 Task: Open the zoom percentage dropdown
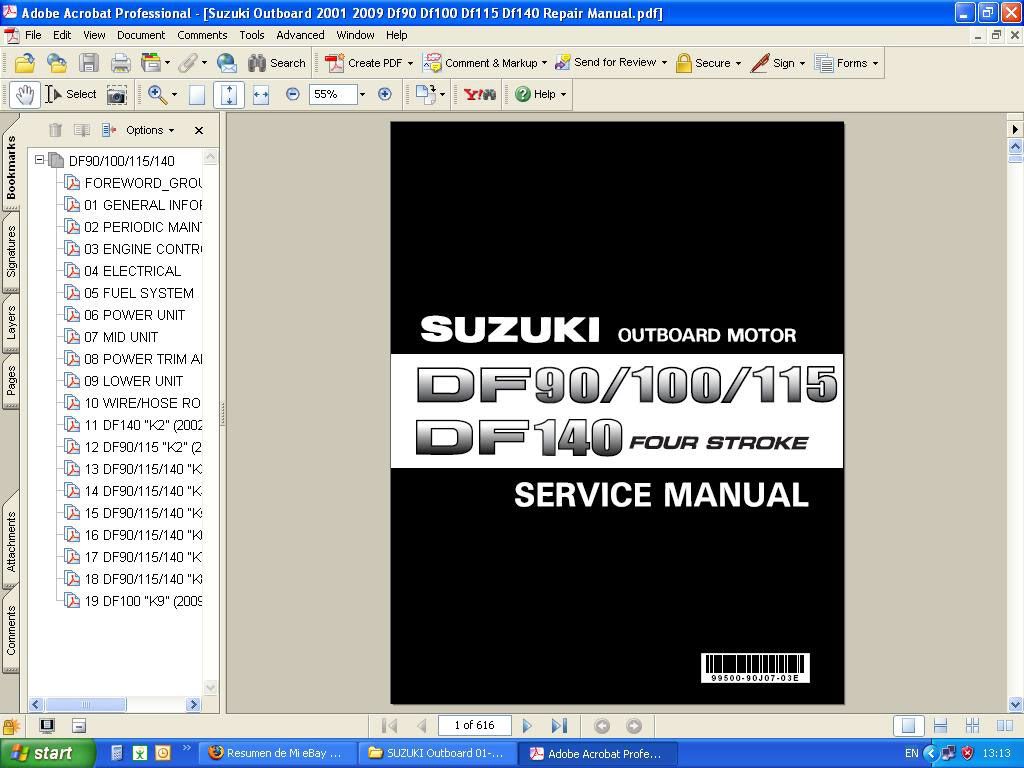tap(362, 94)
